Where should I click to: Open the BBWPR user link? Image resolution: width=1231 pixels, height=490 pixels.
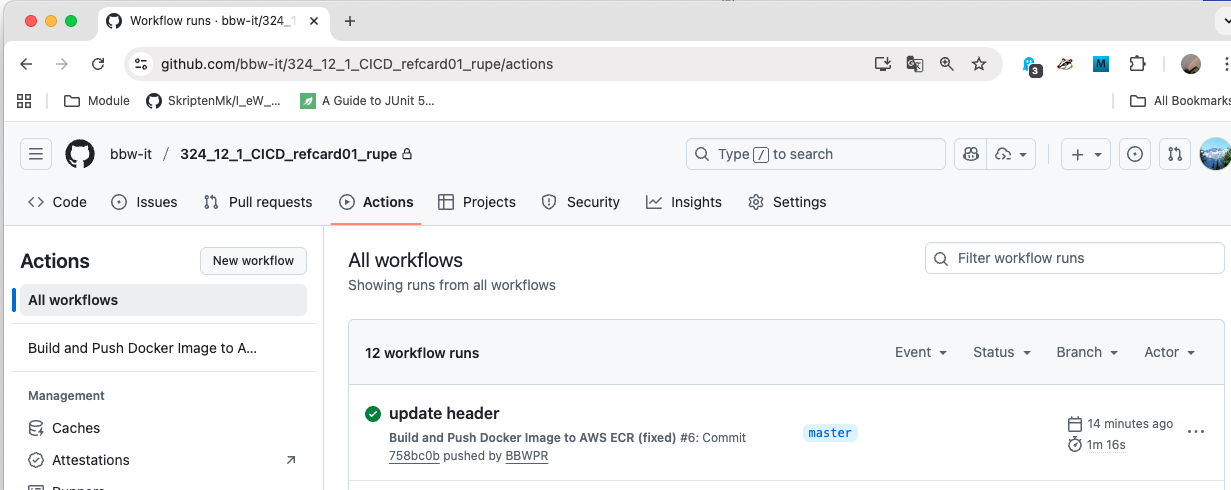click(x=527, y=456)
